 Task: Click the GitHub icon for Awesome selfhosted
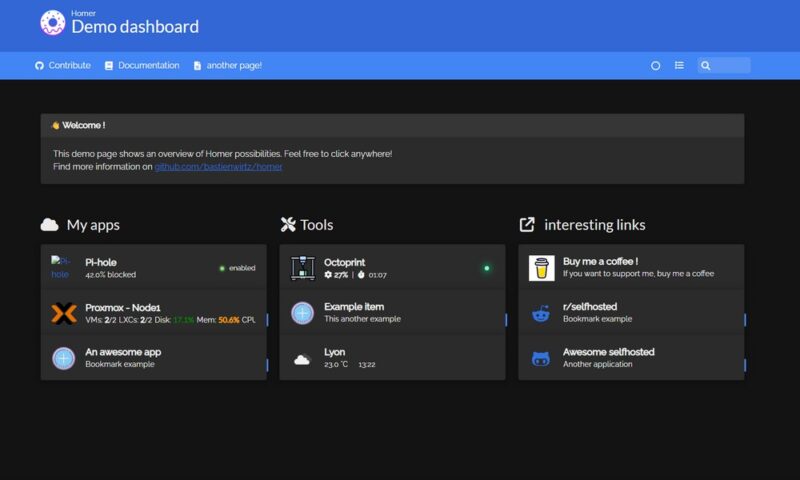[x=541, y=358]
